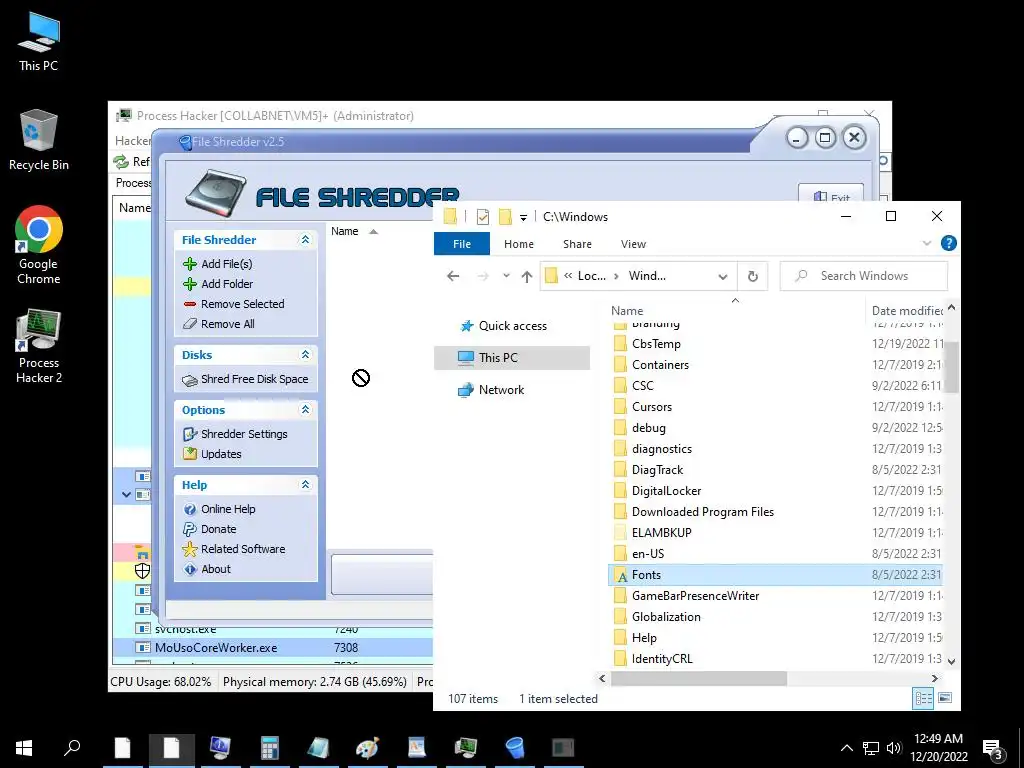The image size is (1024, 768).
Task: Go back in Explorer navigation
Action: (x=453, y=276)
